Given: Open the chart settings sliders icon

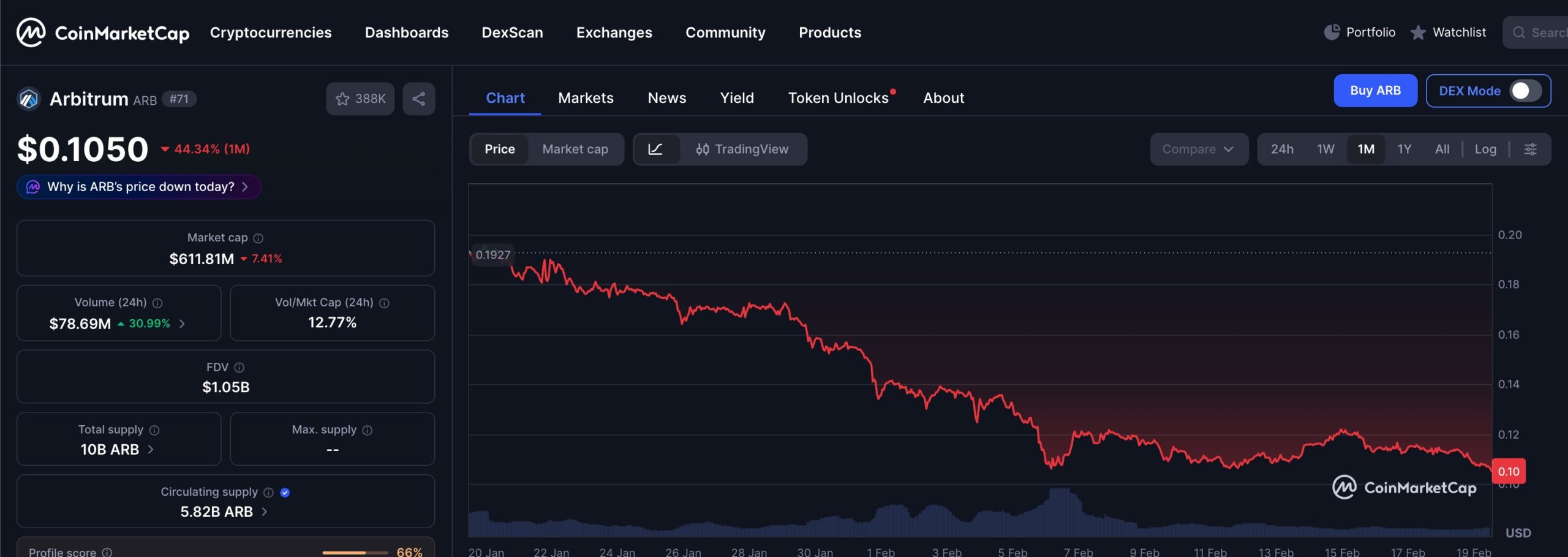Looking at the screenshot, I should point(1530,149).
